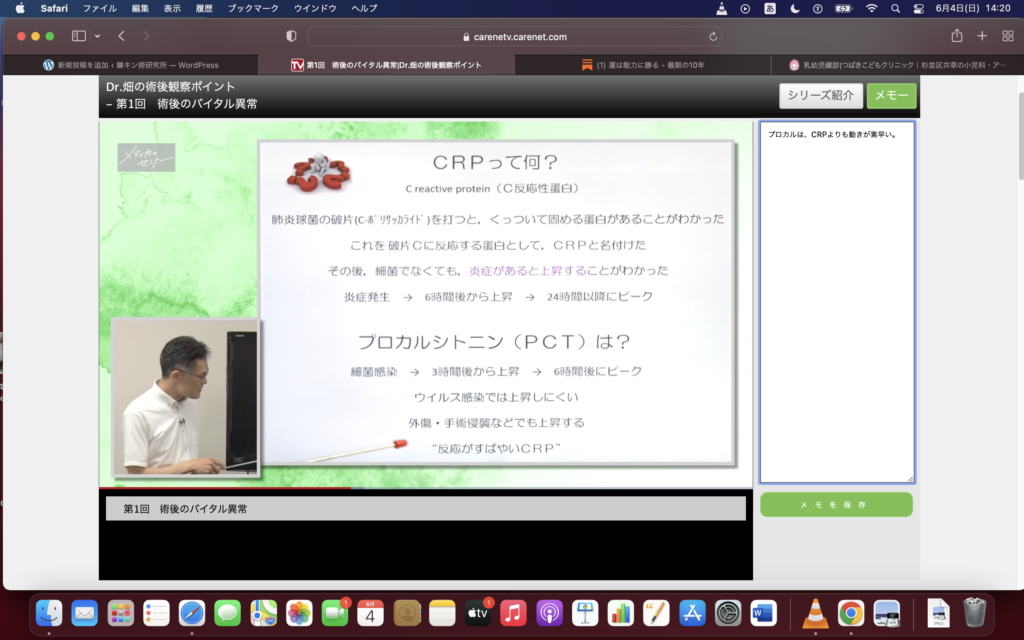1024x640 pixels.
Task: Reload the page with the refresh icon
Action: (x=713, y=37)
